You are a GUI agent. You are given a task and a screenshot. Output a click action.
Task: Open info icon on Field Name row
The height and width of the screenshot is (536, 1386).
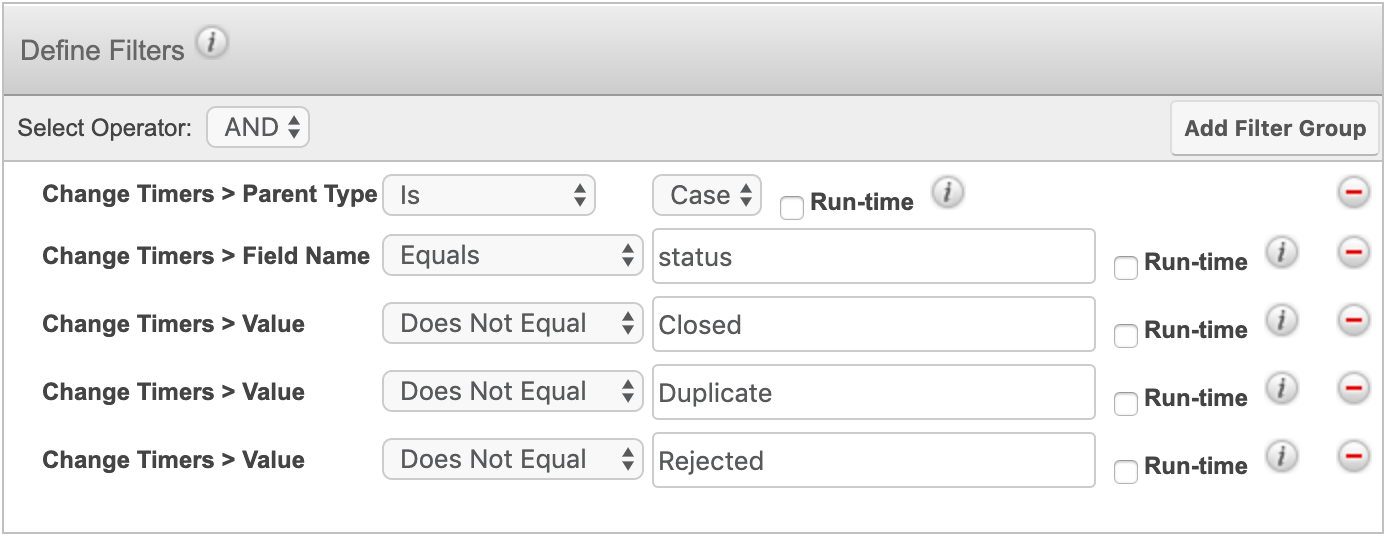[x=1281, y=254]
